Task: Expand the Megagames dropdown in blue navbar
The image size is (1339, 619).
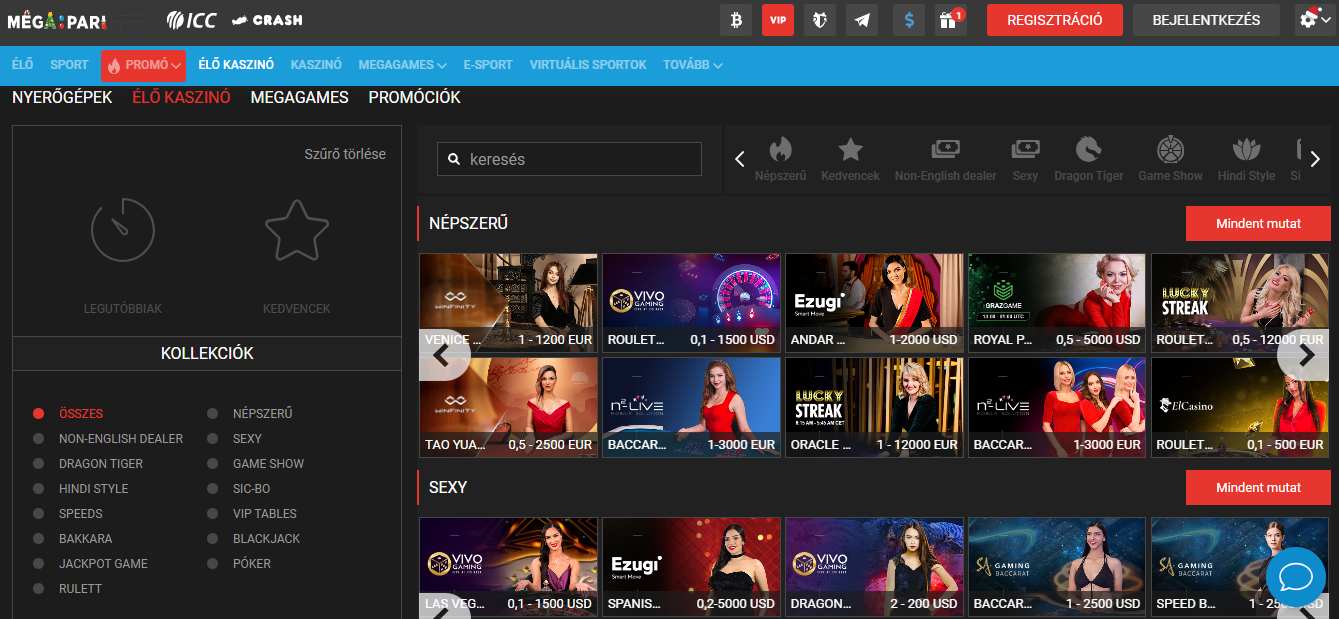Action: [402, 65]
